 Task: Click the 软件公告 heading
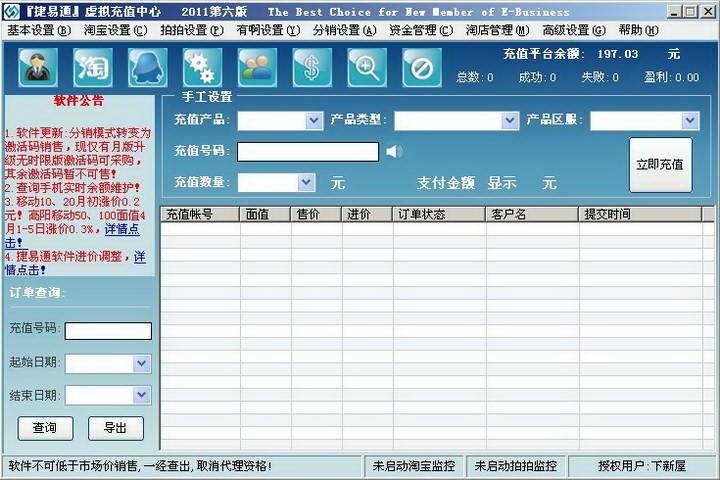79,101
